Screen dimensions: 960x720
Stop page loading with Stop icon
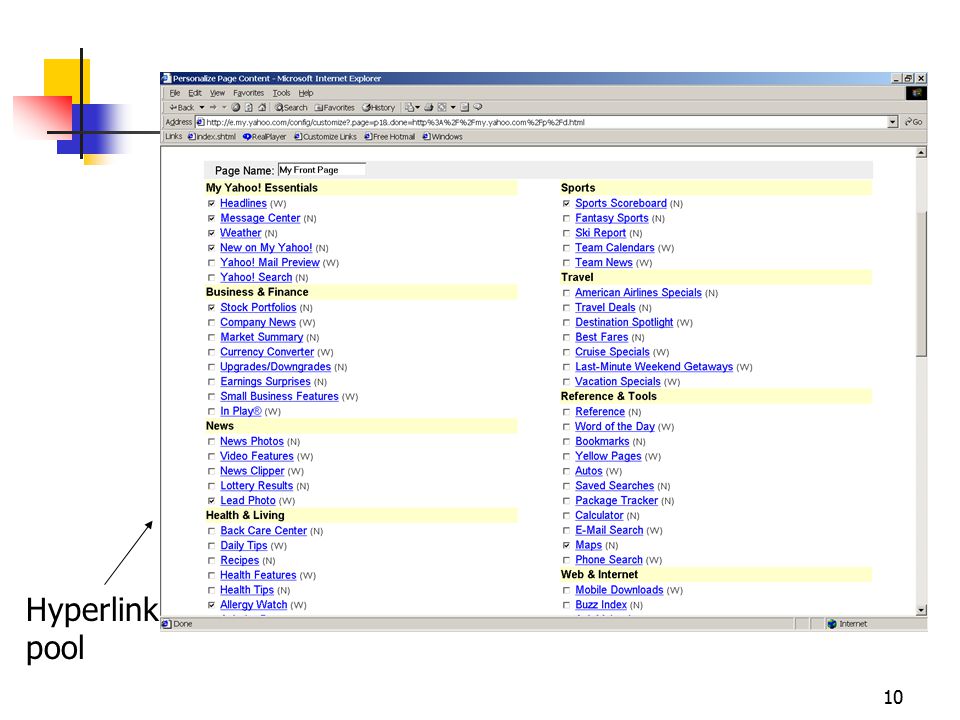click(236, 107)
